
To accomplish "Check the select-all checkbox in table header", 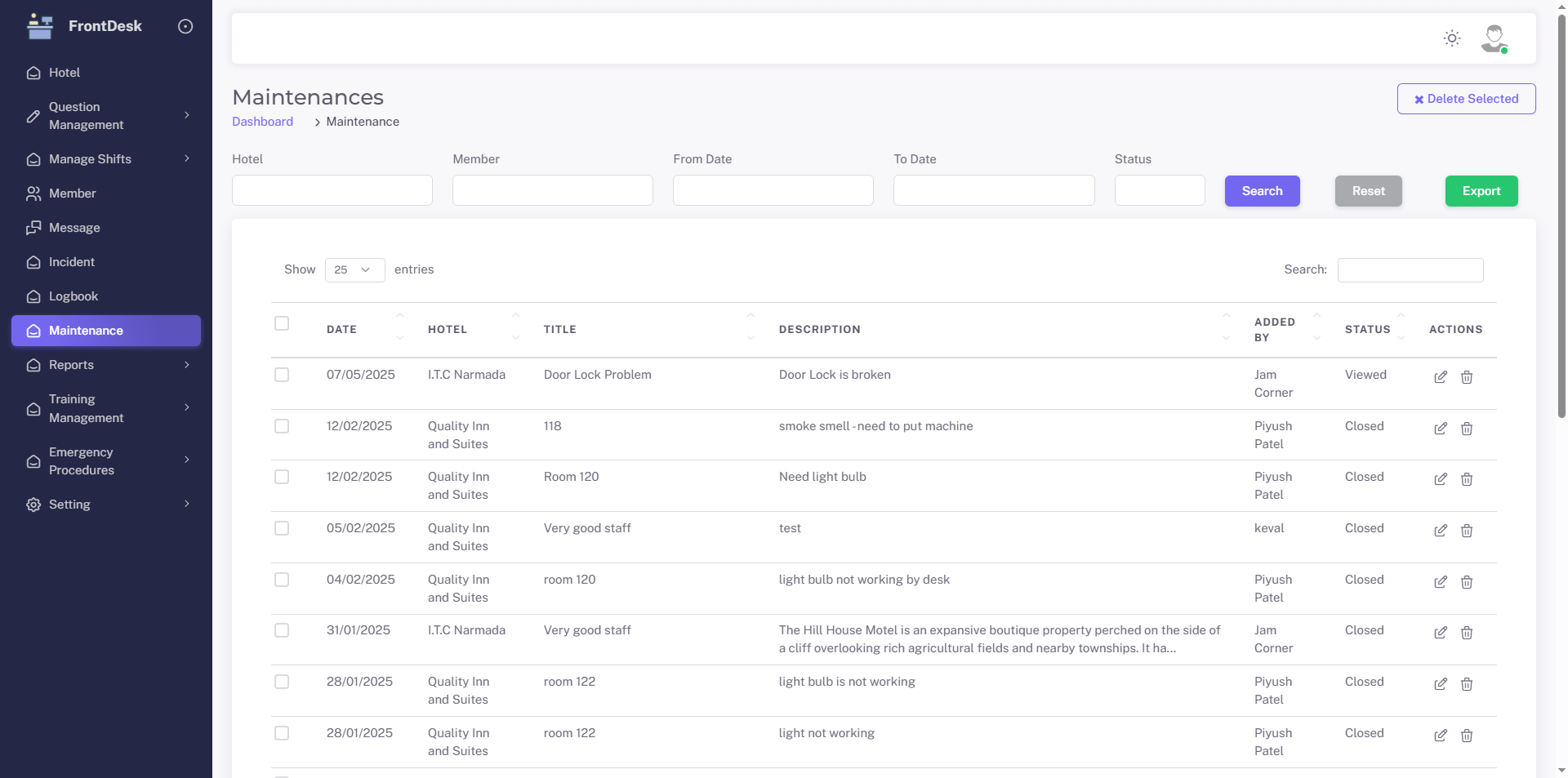I will point(282,323).
